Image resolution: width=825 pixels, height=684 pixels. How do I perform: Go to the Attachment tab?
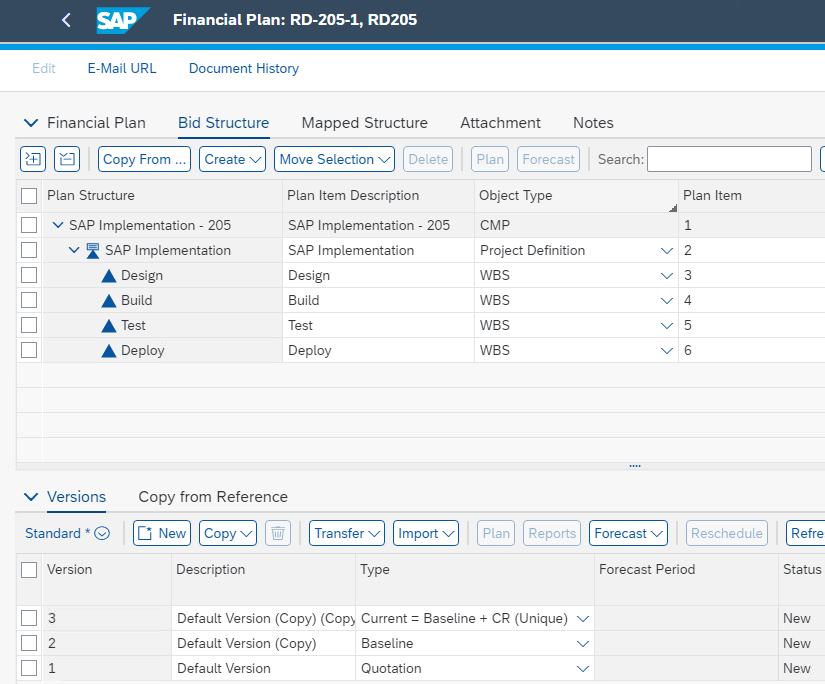[x=500, y=123]
